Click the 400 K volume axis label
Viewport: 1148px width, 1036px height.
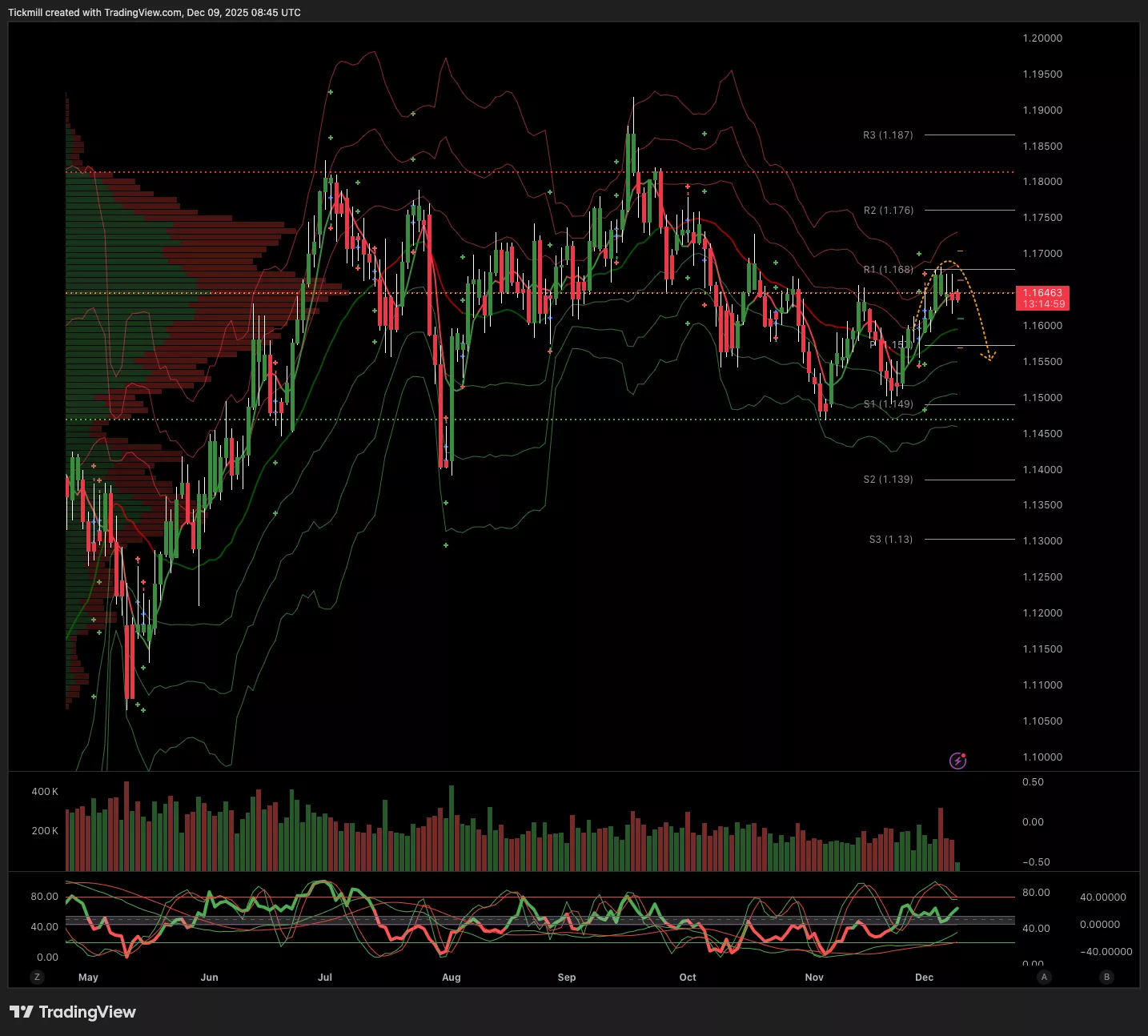pos(45,792)
